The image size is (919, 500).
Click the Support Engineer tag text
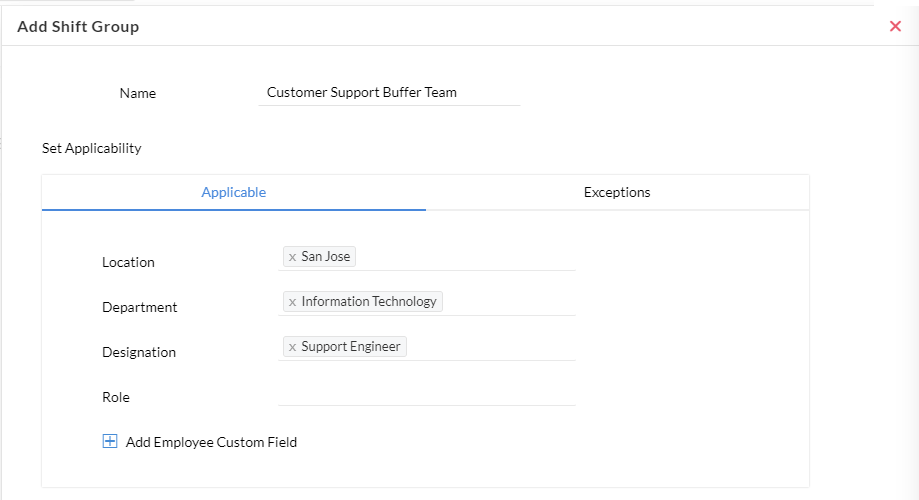click(x=351, y=347)
